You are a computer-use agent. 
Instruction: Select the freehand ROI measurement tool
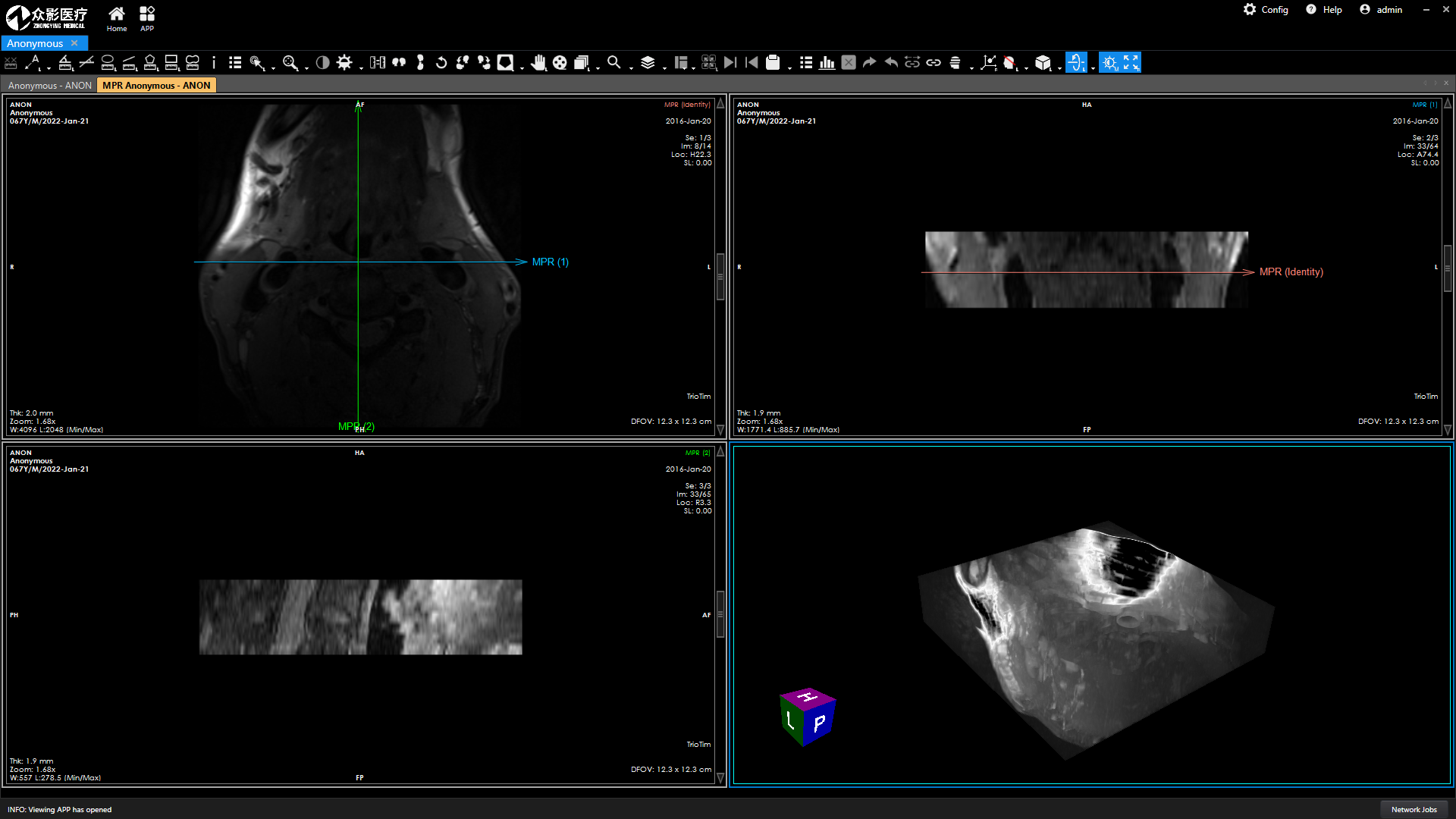tap(193, 62)
